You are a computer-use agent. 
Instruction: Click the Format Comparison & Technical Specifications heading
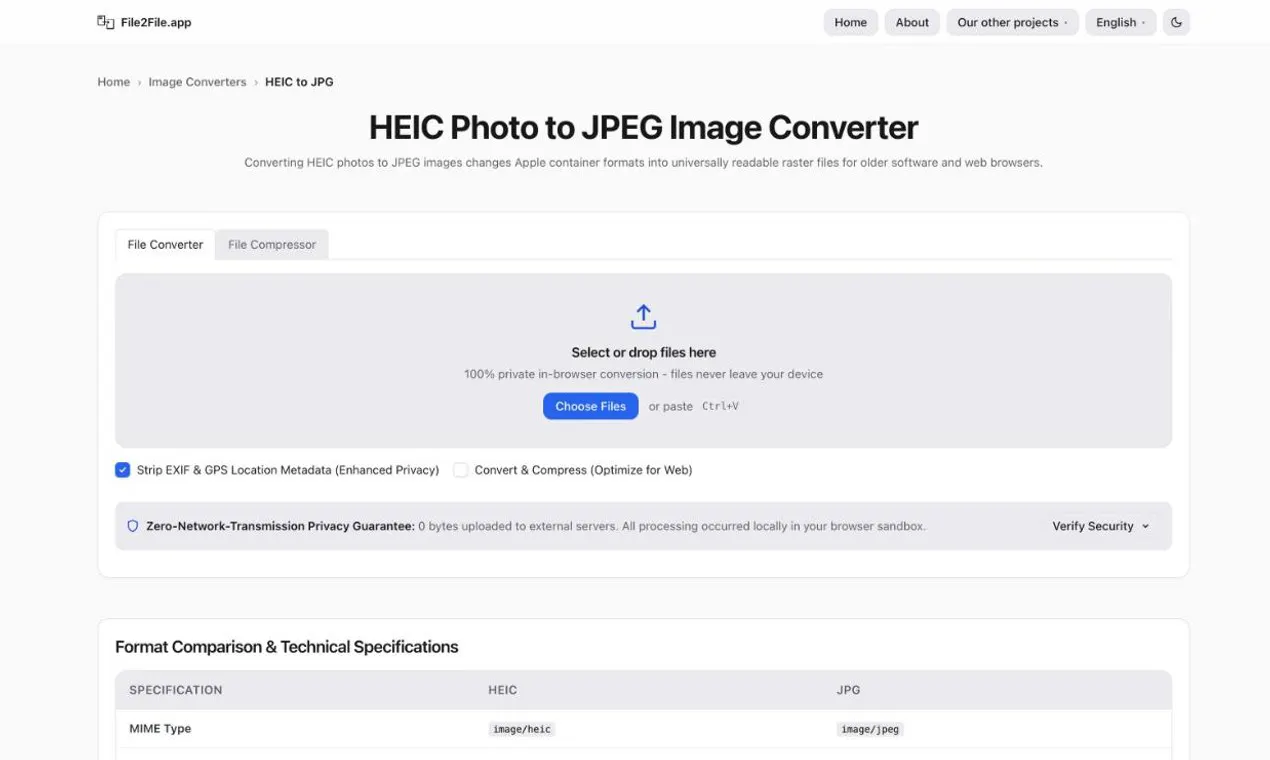pos(286,647)
